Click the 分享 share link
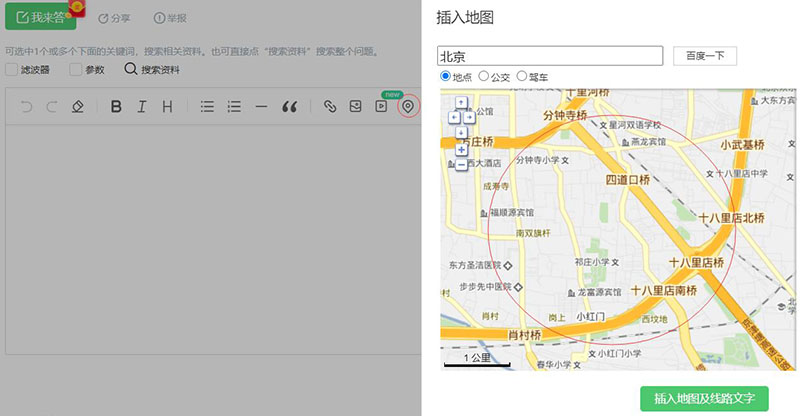Screen dimensions: 800x416 coord(114,18)
